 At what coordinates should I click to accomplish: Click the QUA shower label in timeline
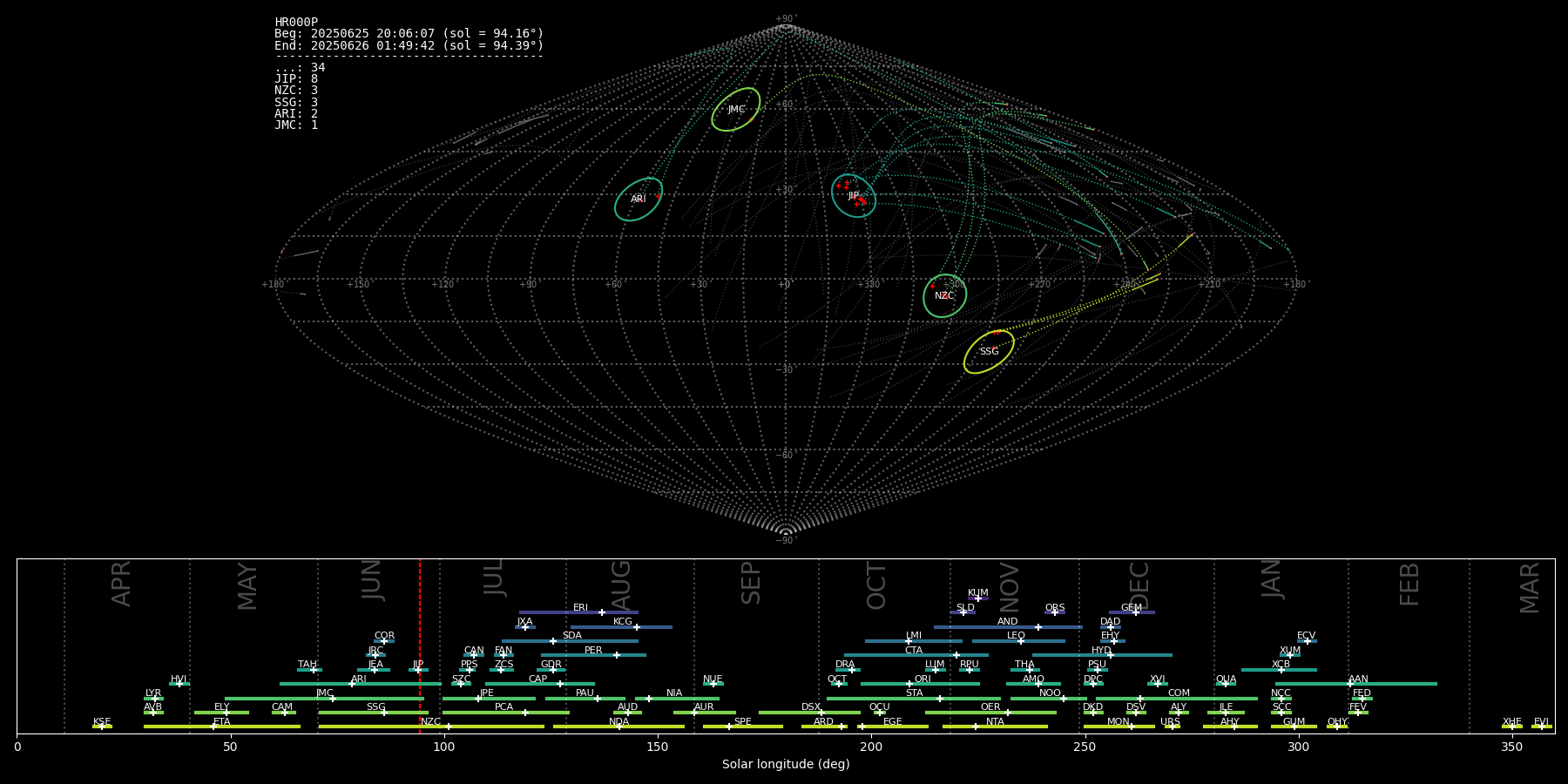[1226, 679]
